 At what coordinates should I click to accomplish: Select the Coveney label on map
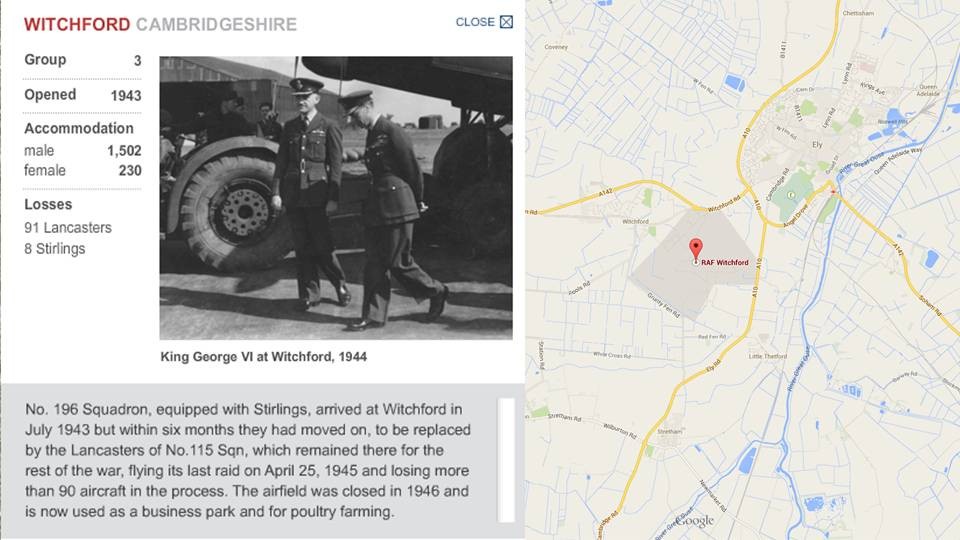click(556, 47)
